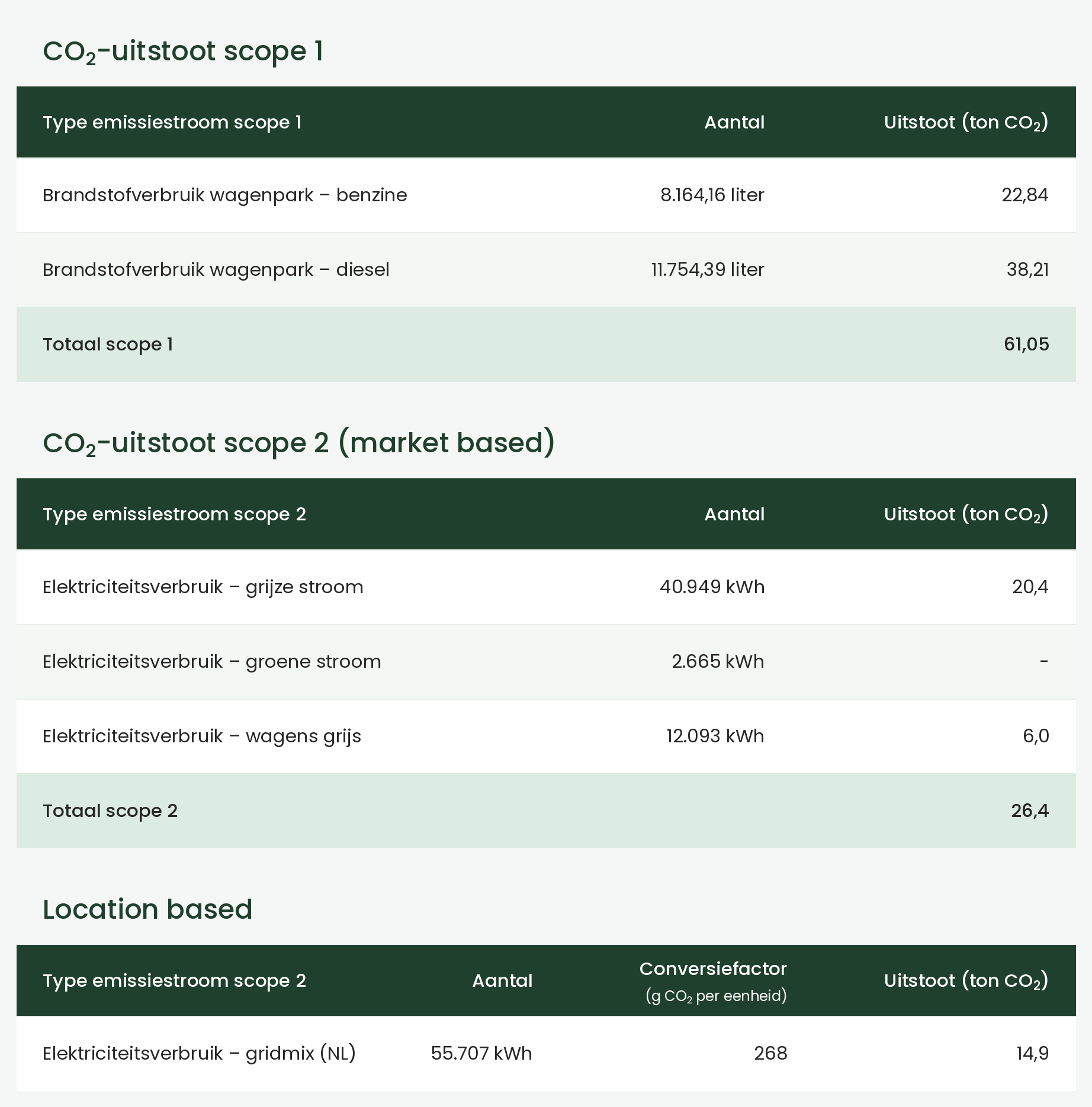Click "Elektriciteitsverbruik – groene stroom" row label
Screen dimensions: 1092x1107
(x=212, y=662)
